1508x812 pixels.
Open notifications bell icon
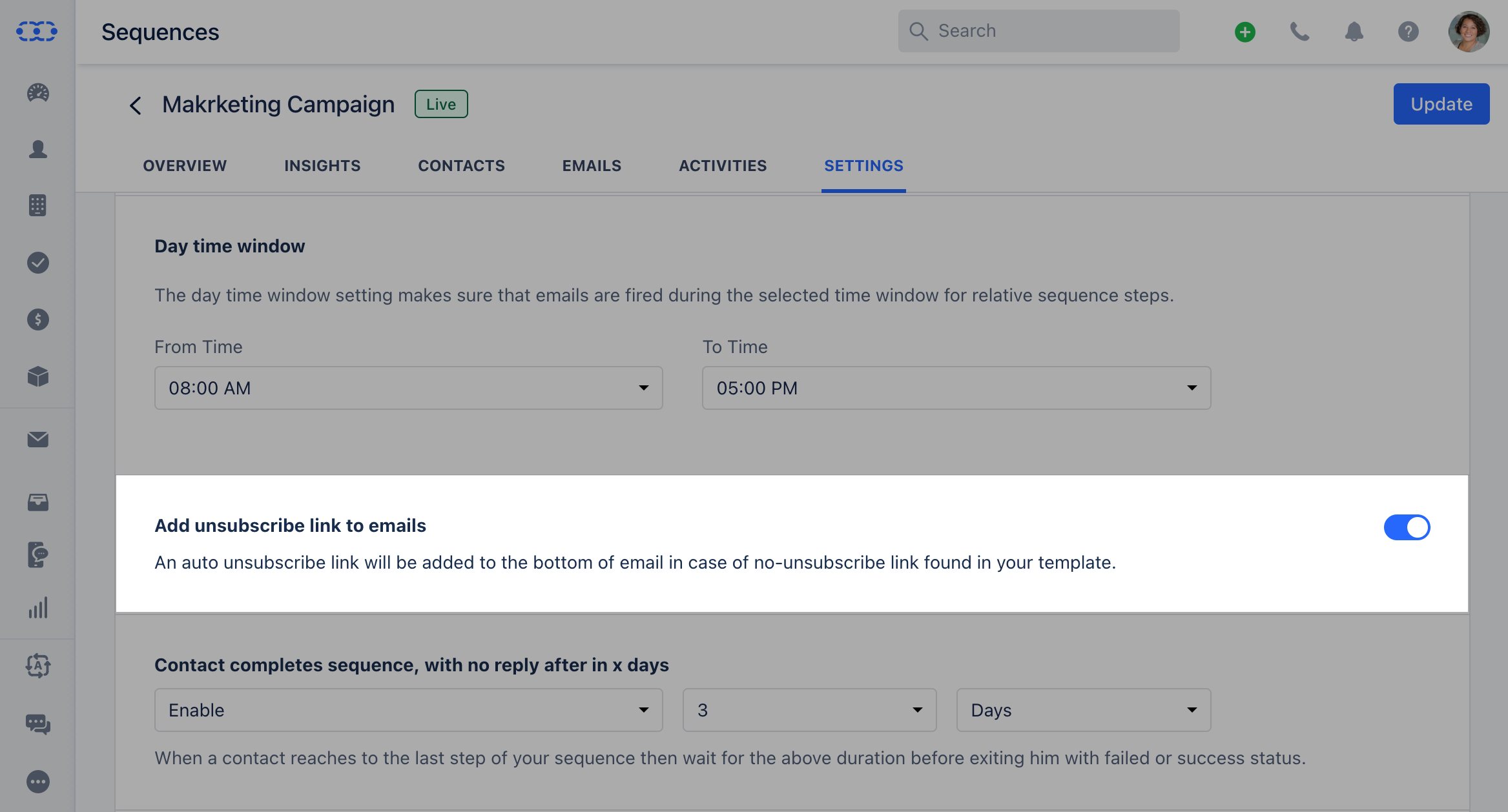click(1354, 32)
